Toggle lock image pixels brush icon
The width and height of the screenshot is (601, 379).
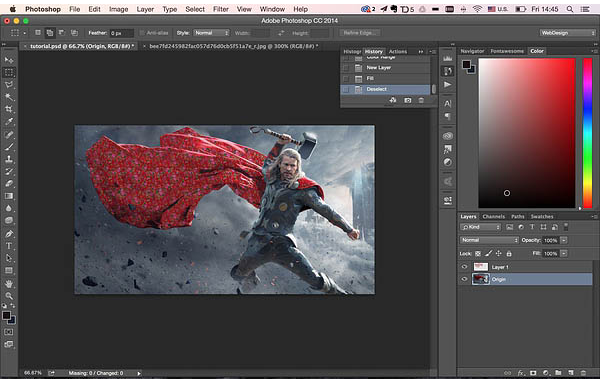[x=488, y=254]
